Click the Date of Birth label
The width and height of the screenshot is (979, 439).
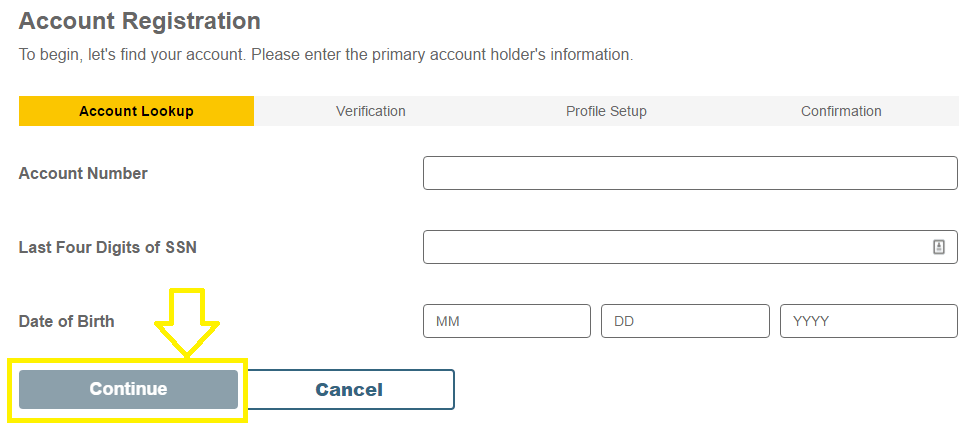[x=67, y=322]
